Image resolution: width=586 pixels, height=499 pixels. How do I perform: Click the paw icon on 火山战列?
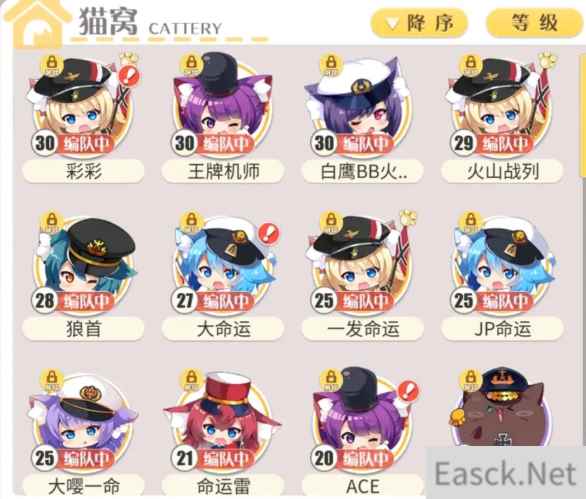coord(547,60)
